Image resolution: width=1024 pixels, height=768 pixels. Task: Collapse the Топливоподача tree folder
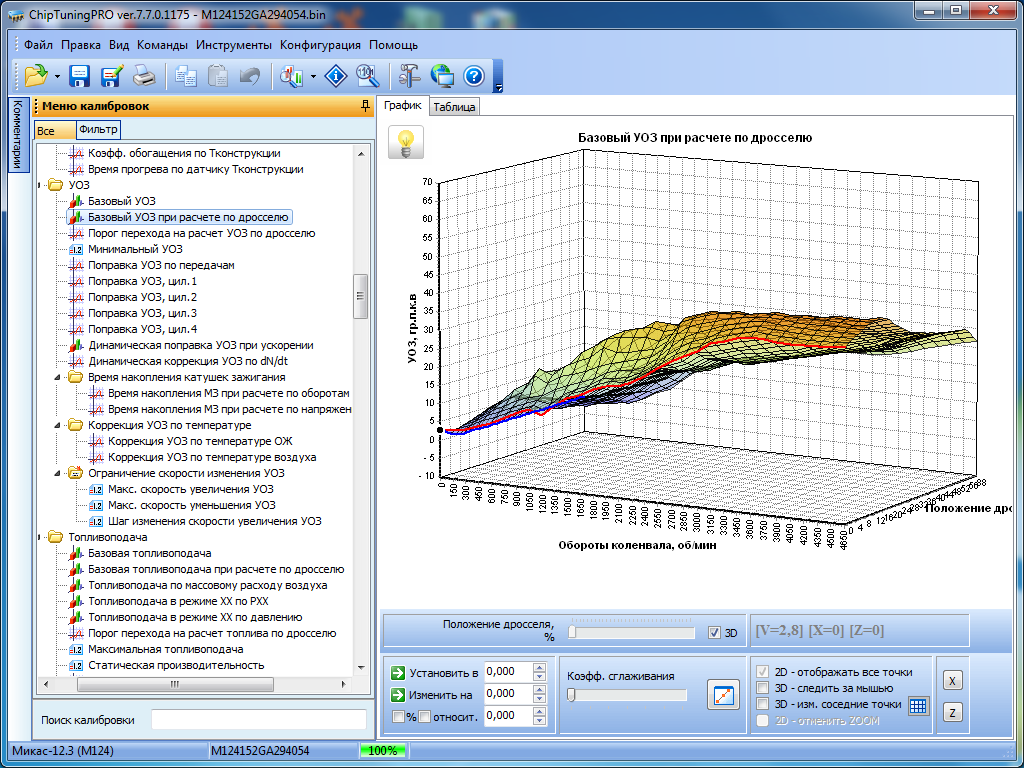pyautogui.click(x=40, y=537)
